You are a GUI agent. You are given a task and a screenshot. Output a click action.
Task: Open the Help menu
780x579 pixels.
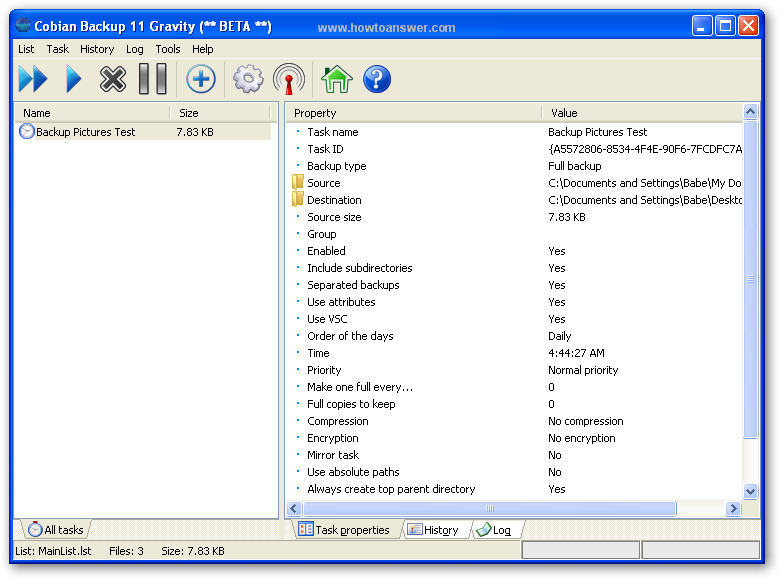click(x=202, y=49)
